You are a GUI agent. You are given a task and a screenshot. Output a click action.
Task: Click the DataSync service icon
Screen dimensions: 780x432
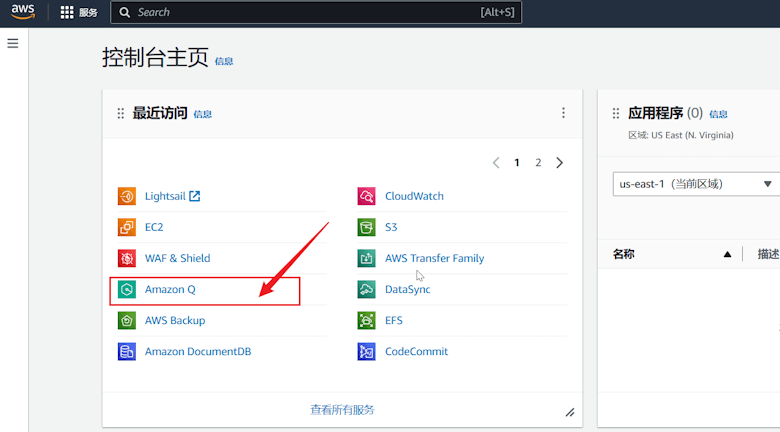(367, 289)
